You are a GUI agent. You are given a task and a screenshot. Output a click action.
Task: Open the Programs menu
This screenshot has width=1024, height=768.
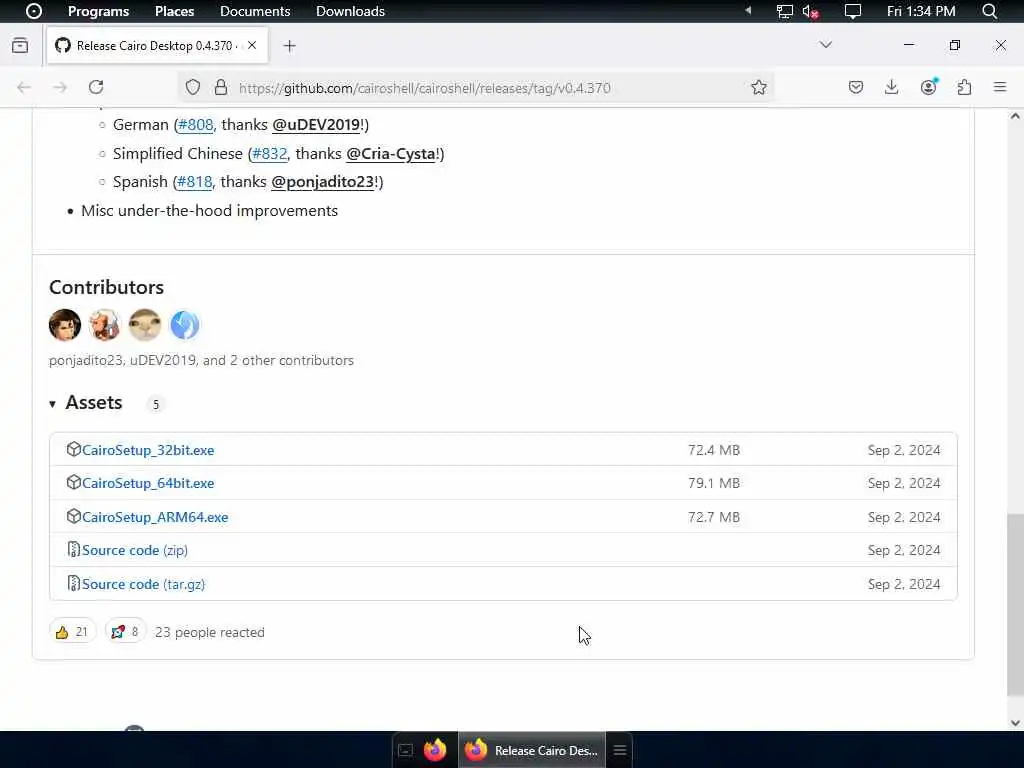(x=98, y=11)
